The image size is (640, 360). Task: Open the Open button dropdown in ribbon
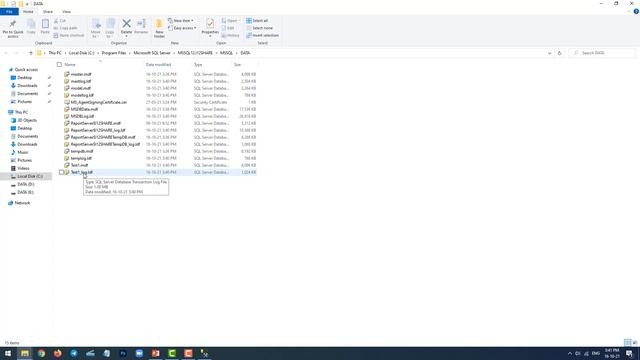tap(239, 20)
